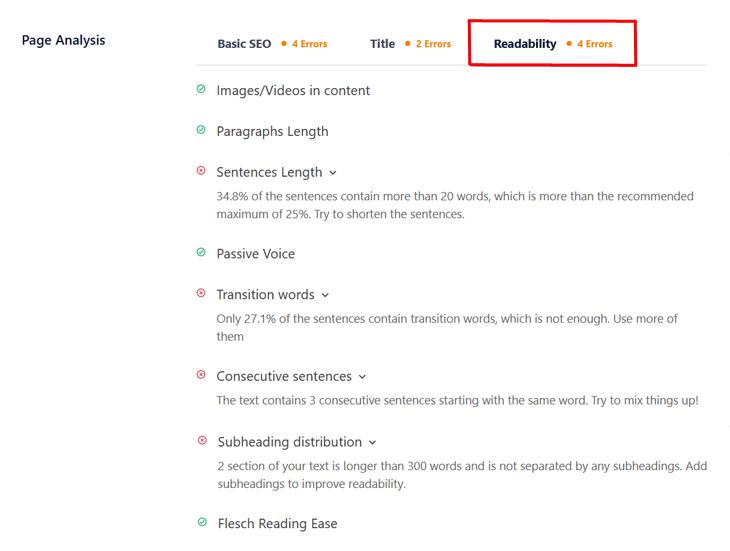Click red error icon beside Consecutive sentences

pos(201,375)
